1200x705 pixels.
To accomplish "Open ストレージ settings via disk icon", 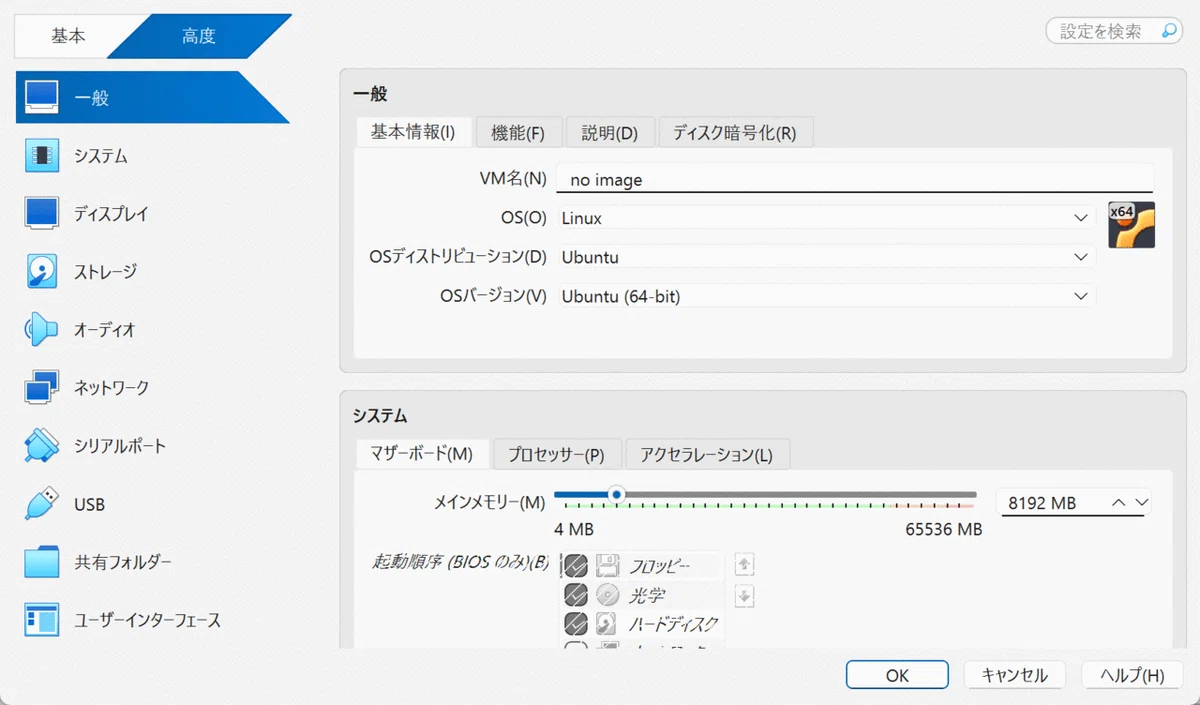I will 42,271.
